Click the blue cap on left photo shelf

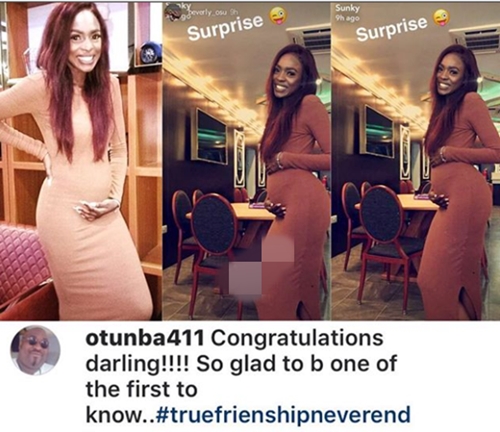(150, 50)
